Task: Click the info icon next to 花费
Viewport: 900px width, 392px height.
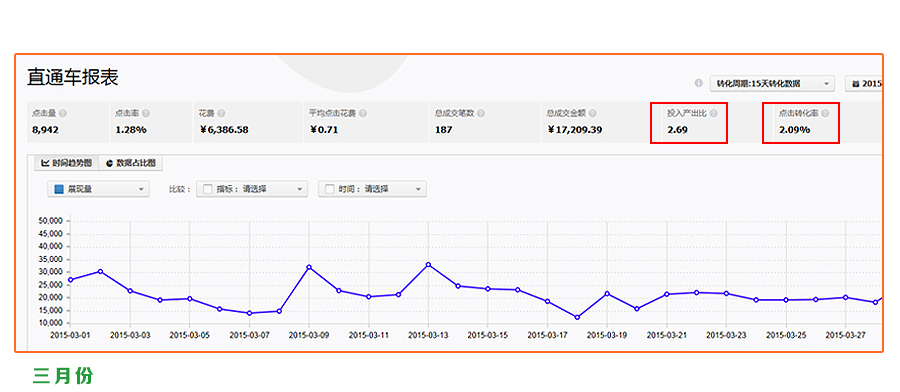Action: (222, 114)
